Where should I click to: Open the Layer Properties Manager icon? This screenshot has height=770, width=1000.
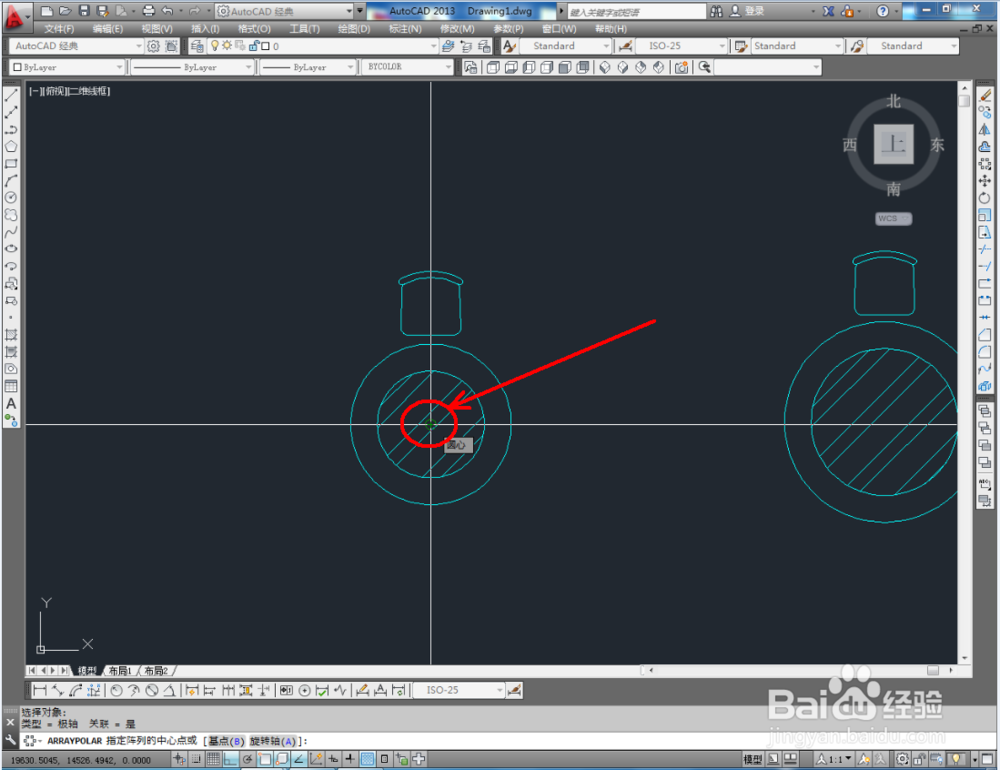pos(197,46)
